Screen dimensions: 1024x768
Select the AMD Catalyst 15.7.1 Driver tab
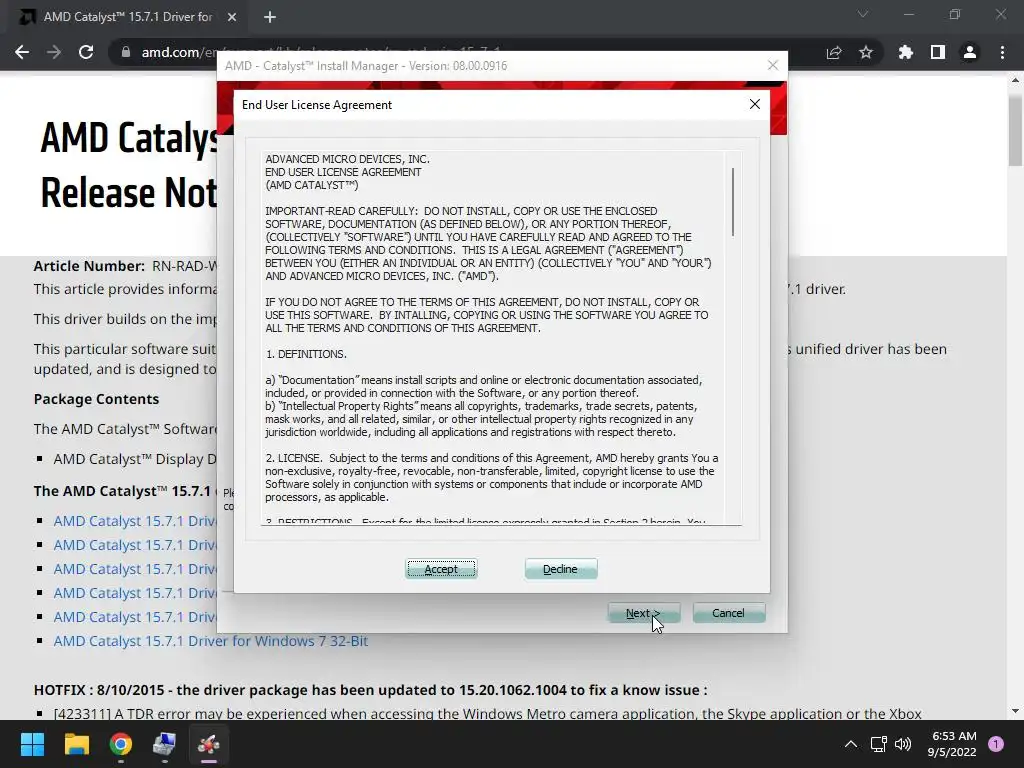coord(127,17)
